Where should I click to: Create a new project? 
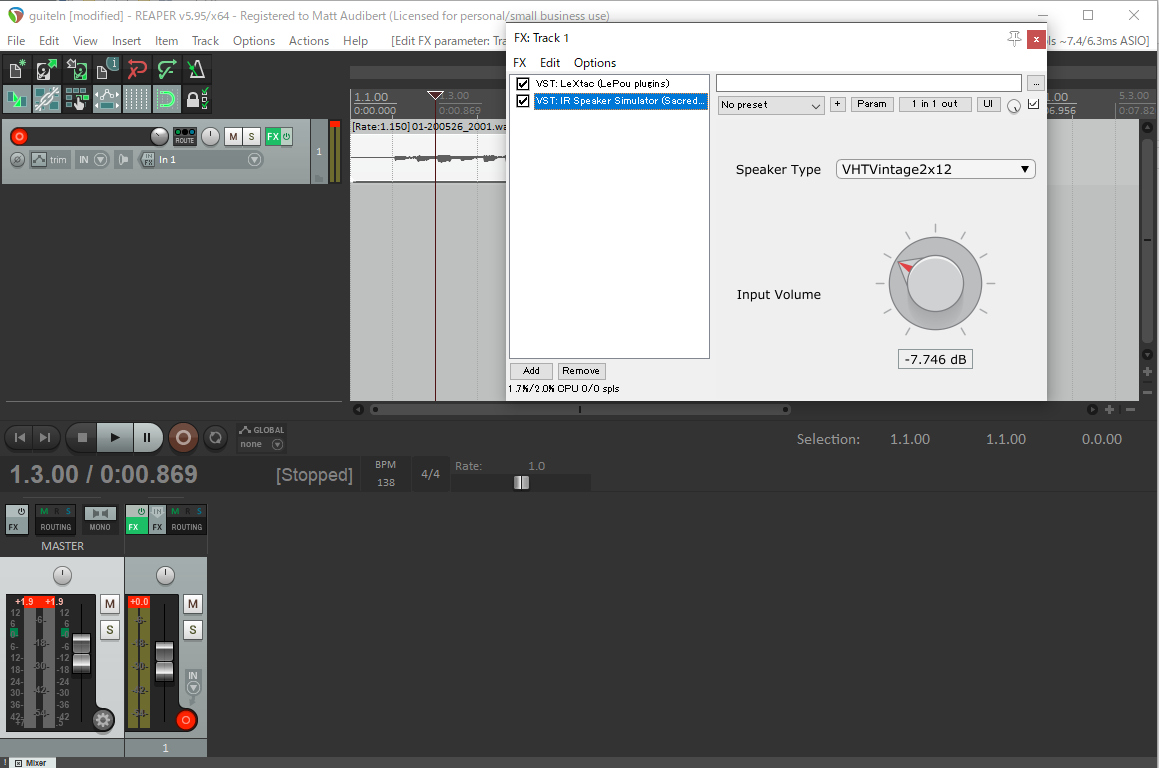point(15,68)
